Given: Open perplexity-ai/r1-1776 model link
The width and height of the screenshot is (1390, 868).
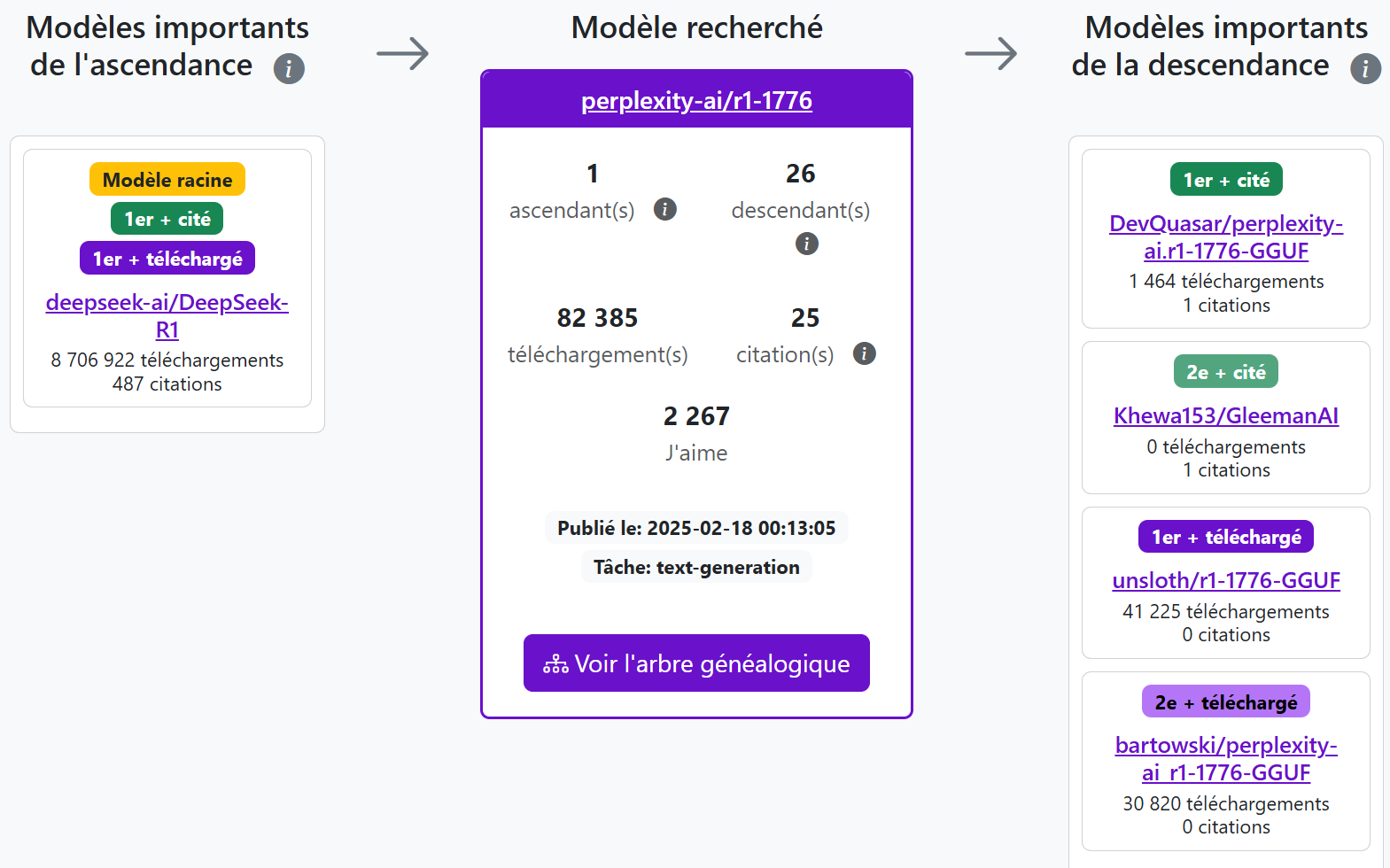Looking at the screenshot, I should click(x=696, y=101).
